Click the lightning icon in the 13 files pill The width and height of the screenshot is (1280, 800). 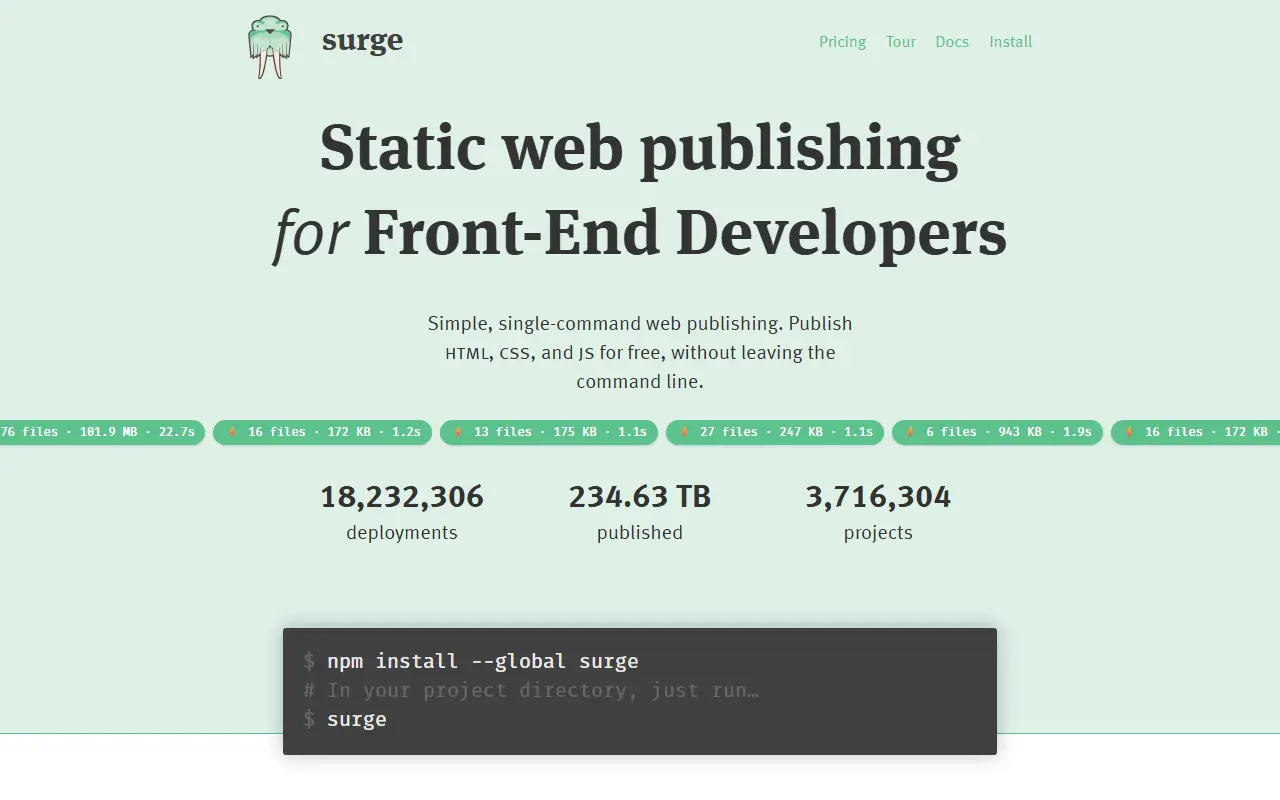pyautogui.click(x=458, y=432)
